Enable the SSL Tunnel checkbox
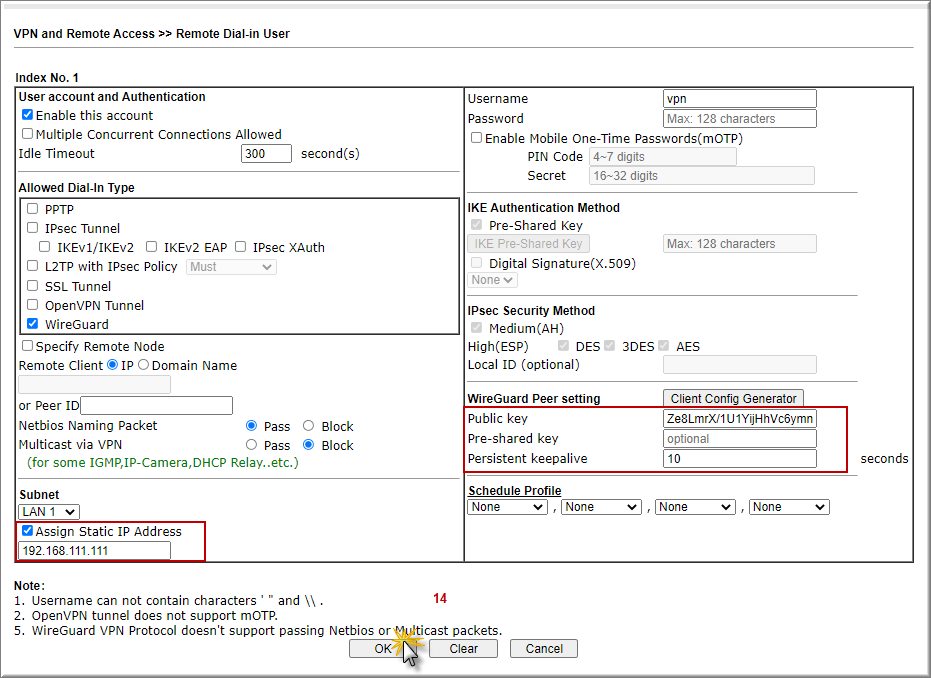The height and width of the screenshot is (678, 931). (x=33, y=286)
